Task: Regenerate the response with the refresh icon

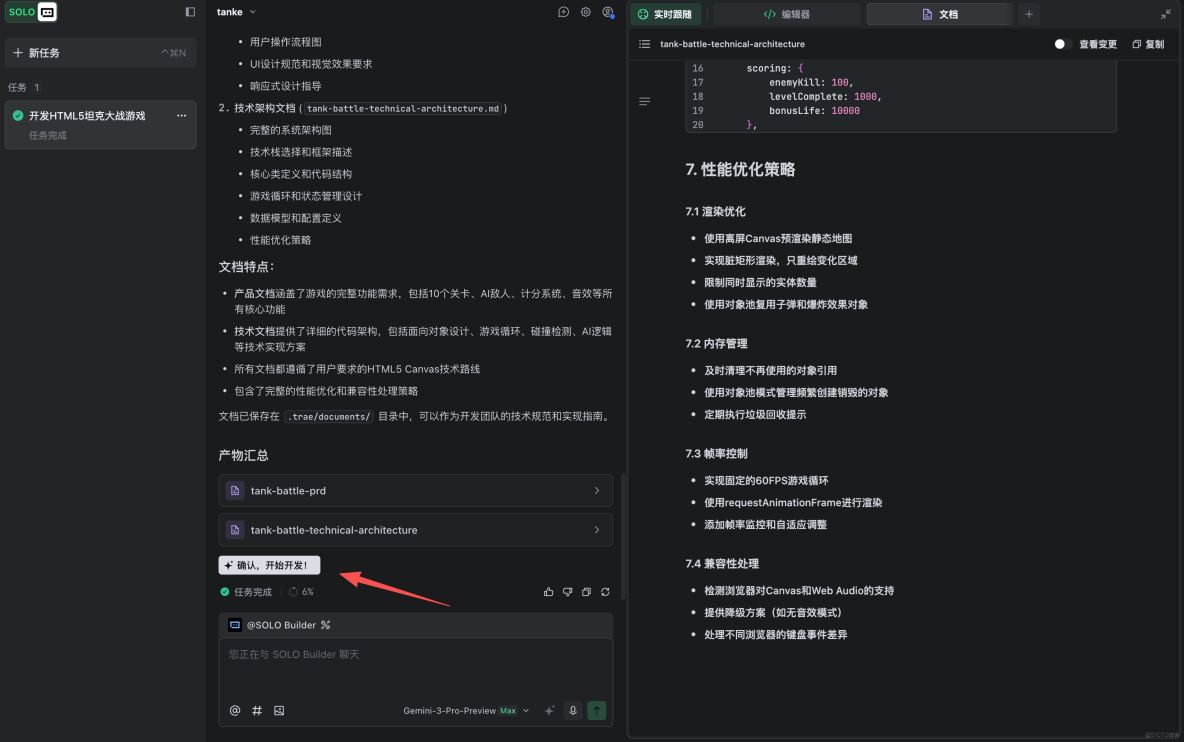Action: pos(605,591)
